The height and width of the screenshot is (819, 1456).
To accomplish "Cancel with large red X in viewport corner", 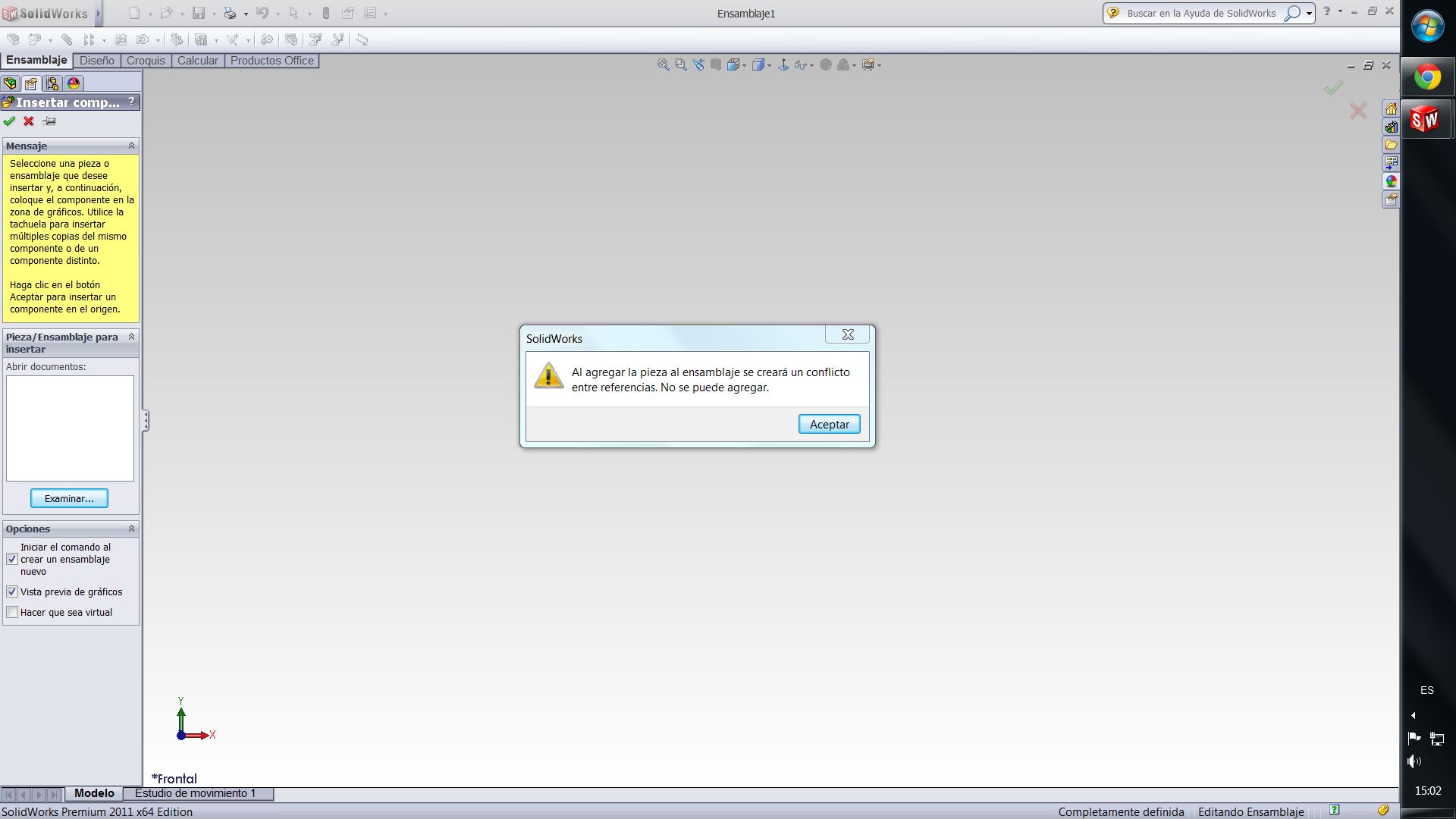I will [1357, 111].
